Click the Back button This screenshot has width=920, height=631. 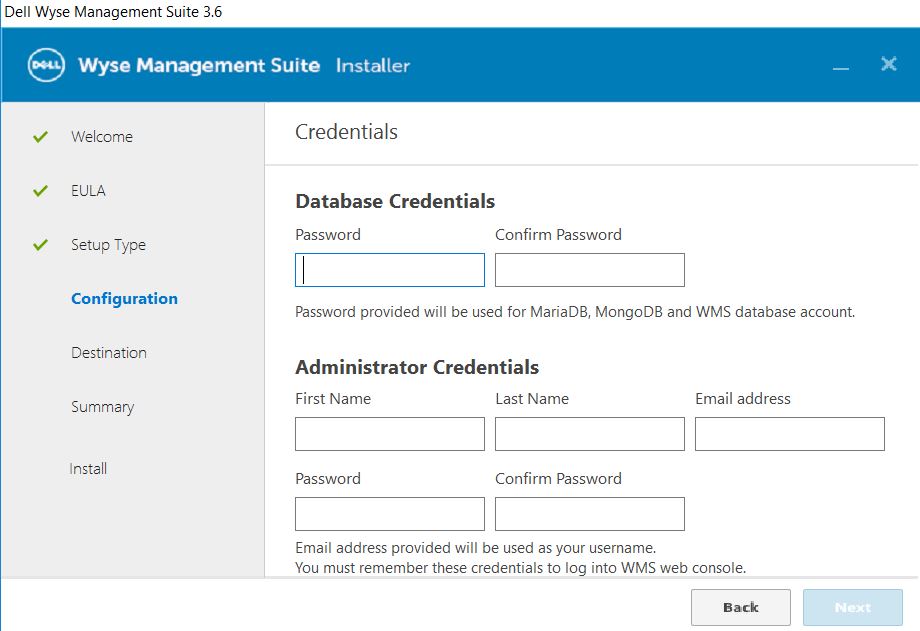(740, 607)
